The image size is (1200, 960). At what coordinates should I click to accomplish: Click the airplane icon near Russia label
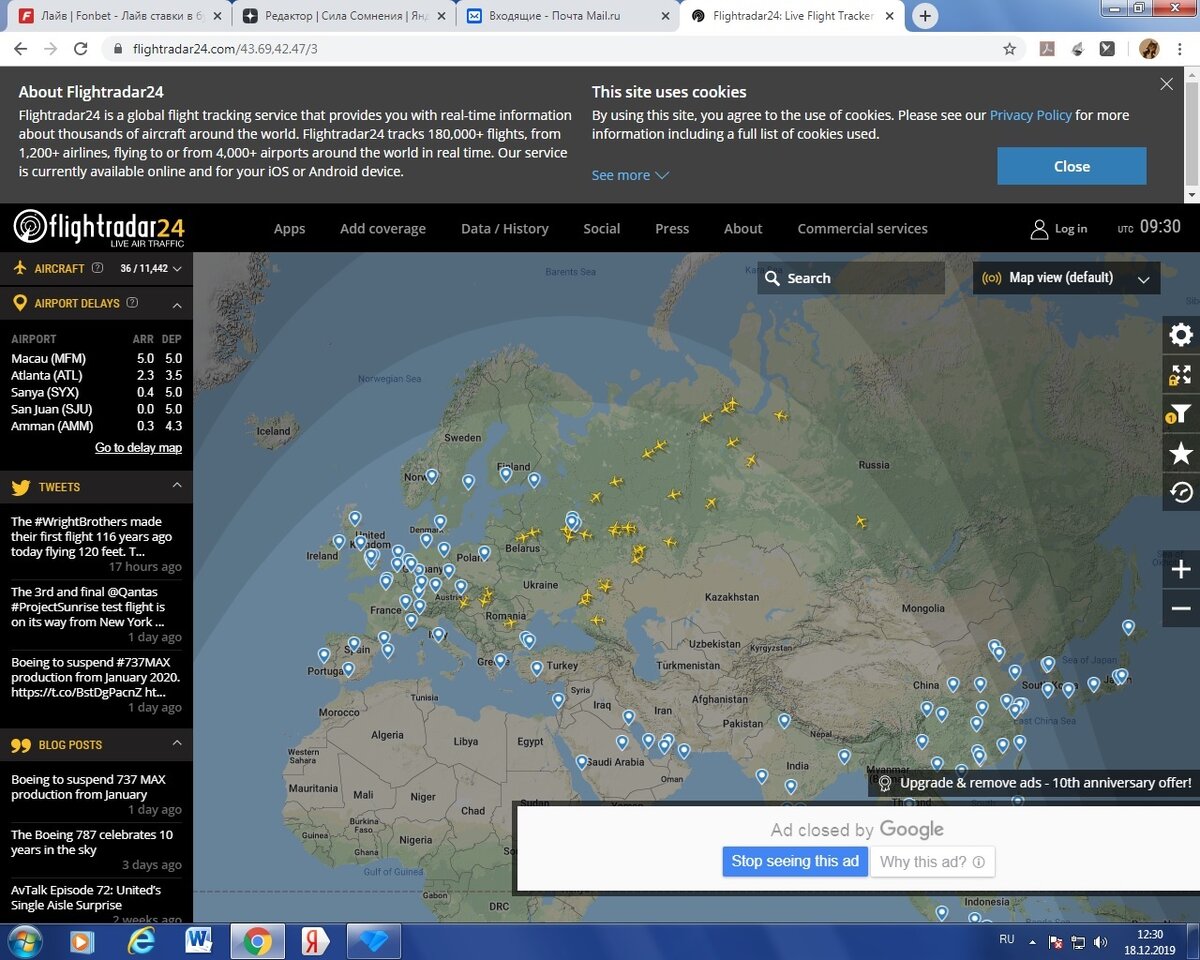click(x=860, y=521)
